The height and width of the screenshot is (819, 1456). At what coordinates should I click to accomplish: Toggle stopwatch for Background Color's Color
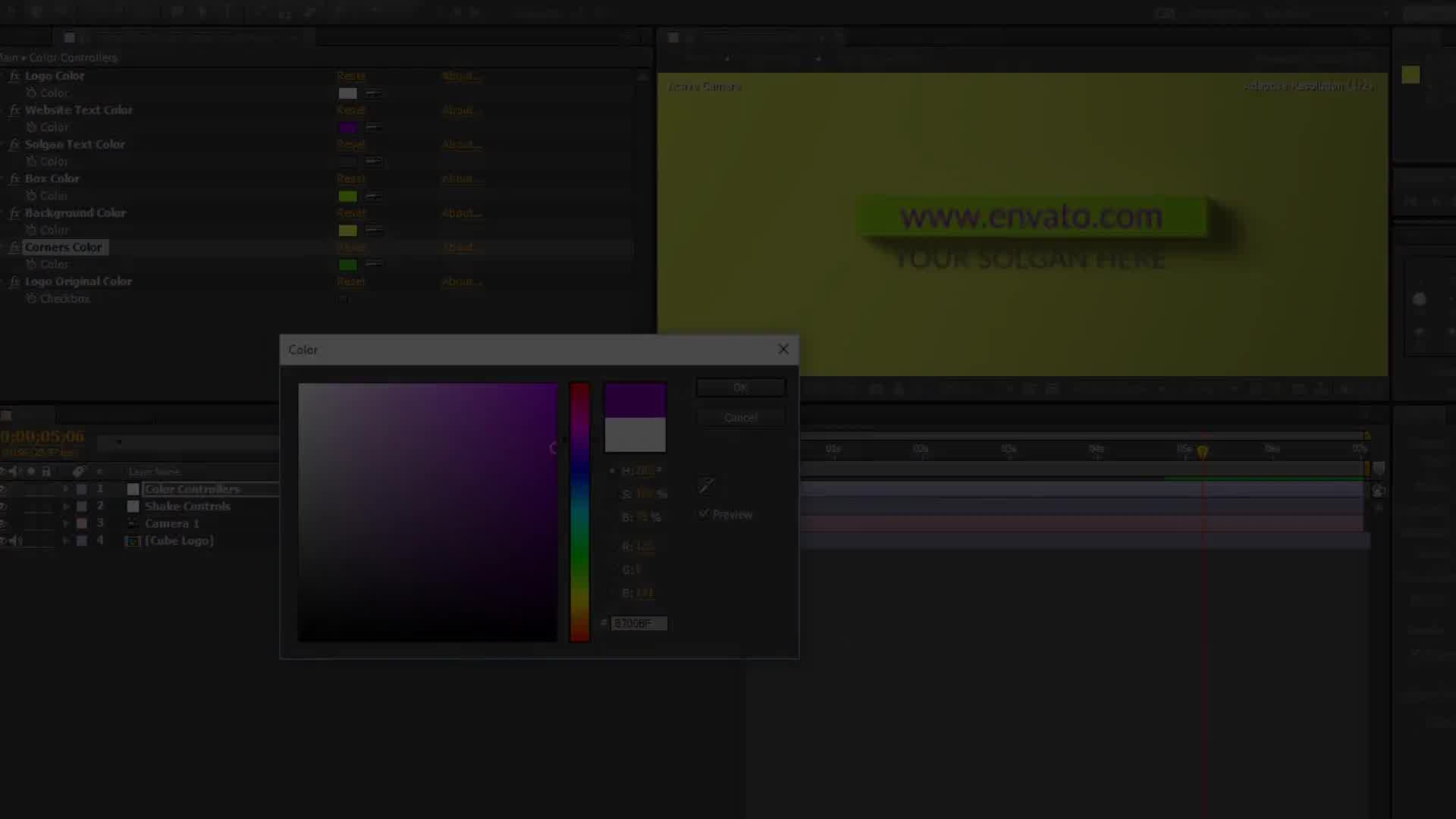[31, 230]
